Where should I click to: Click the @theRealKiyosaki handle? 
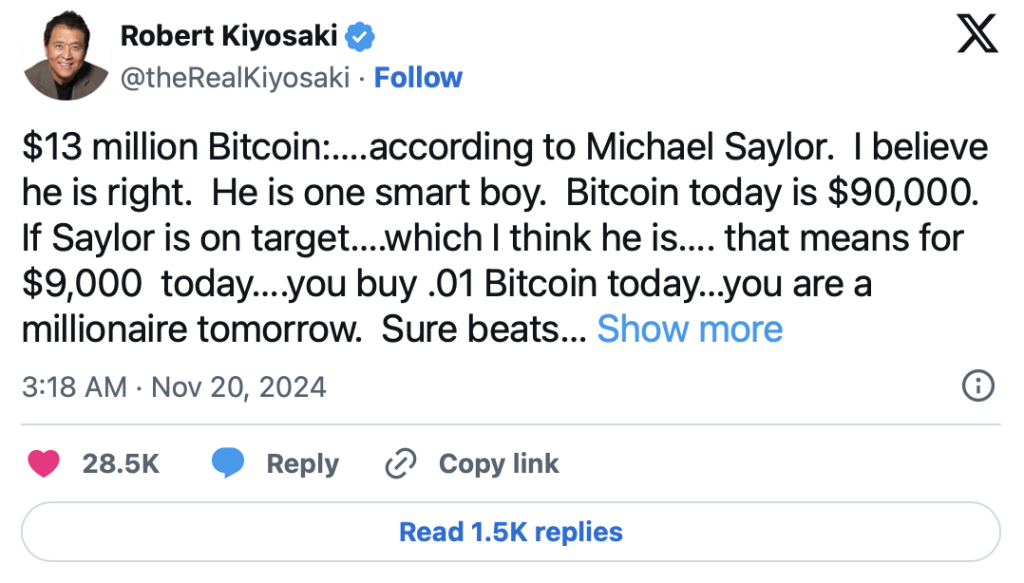pos(235,78)
